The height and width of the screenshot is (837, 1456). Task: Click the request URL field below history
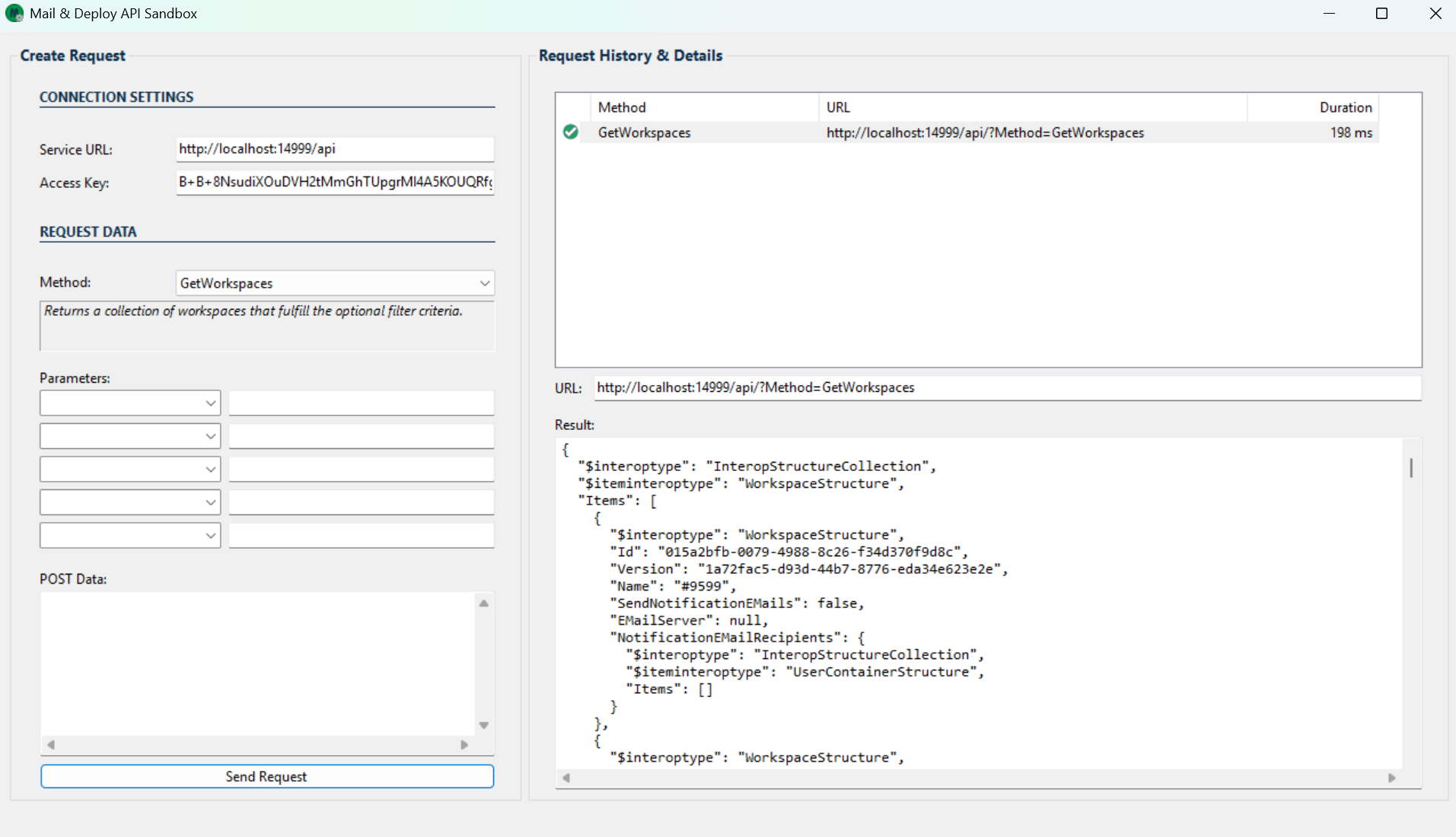[1007, 388]
